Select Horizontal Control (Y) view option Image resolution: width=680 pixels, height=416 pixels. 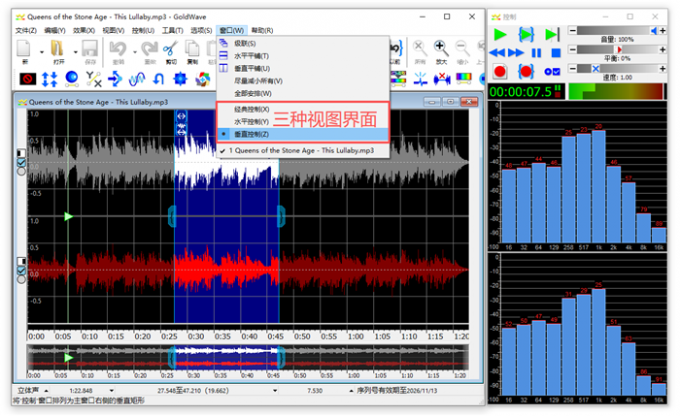[303, 121]
